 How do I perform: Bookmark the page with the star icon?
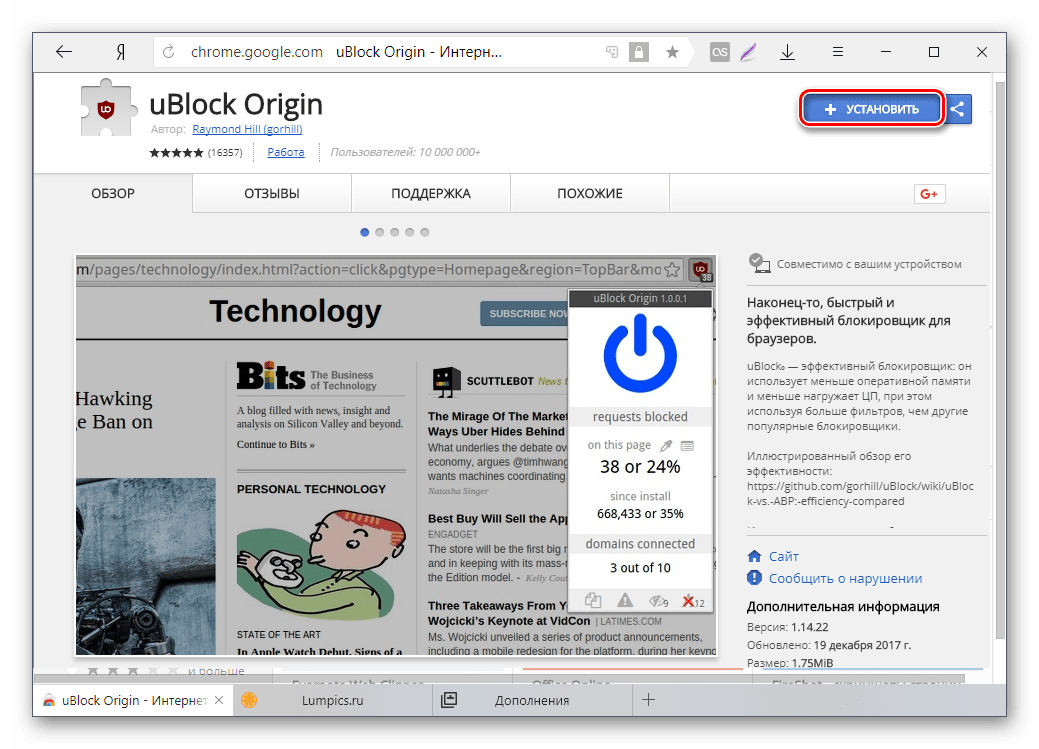pyautogui.click(x=672, y=53)
